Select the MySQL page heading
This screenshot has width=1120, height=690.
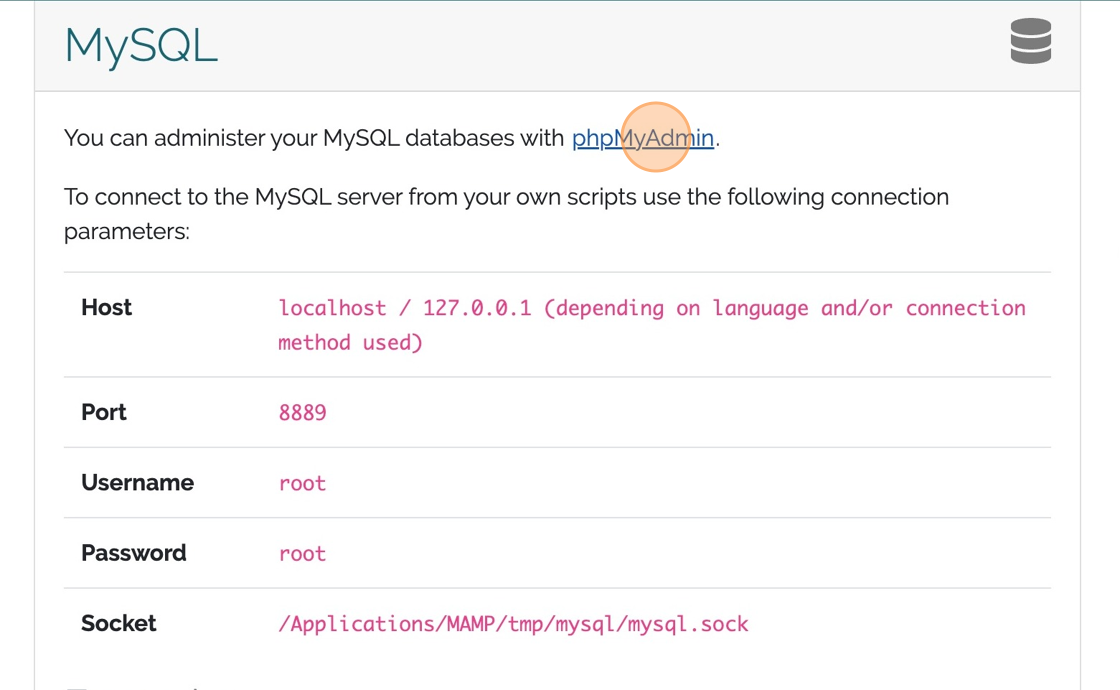tap(139, 45)
